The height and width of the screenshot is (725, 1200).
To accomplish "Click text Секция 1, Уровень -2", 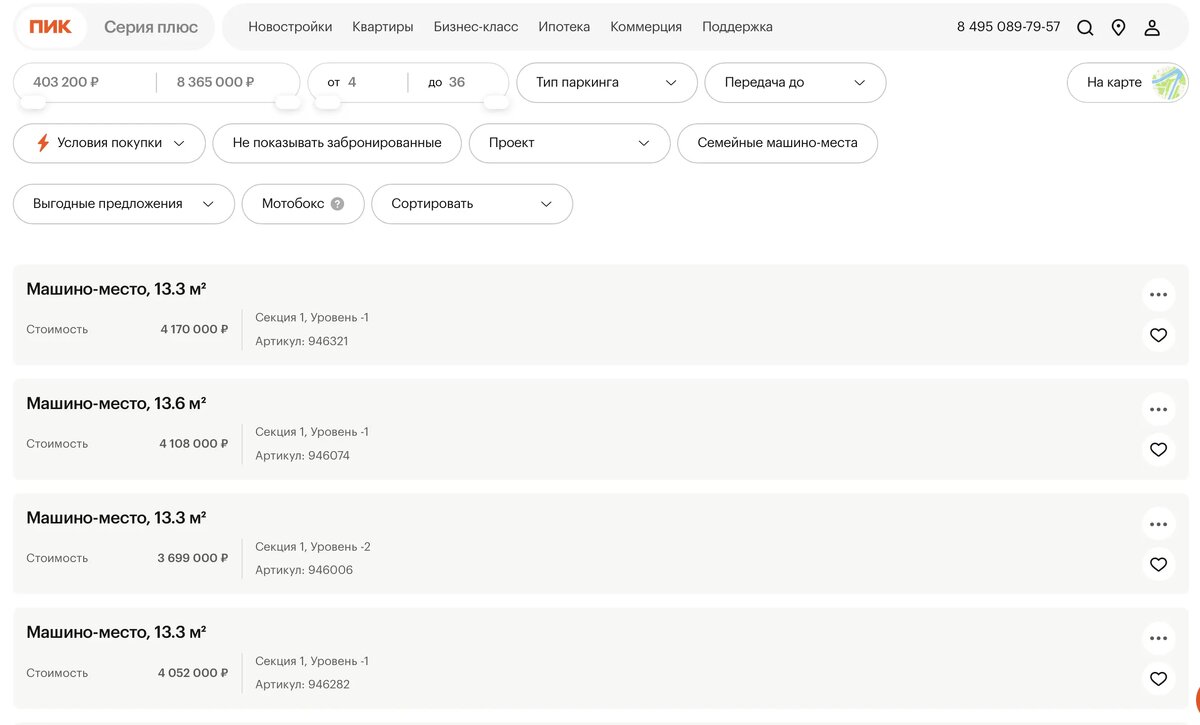I will (313, 547).
